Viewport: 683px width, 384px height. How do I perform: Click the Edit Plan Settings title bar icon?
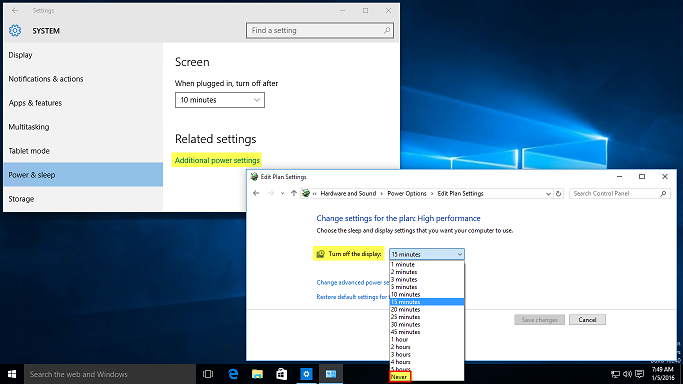pyautogui.click(x=254, y=176)
